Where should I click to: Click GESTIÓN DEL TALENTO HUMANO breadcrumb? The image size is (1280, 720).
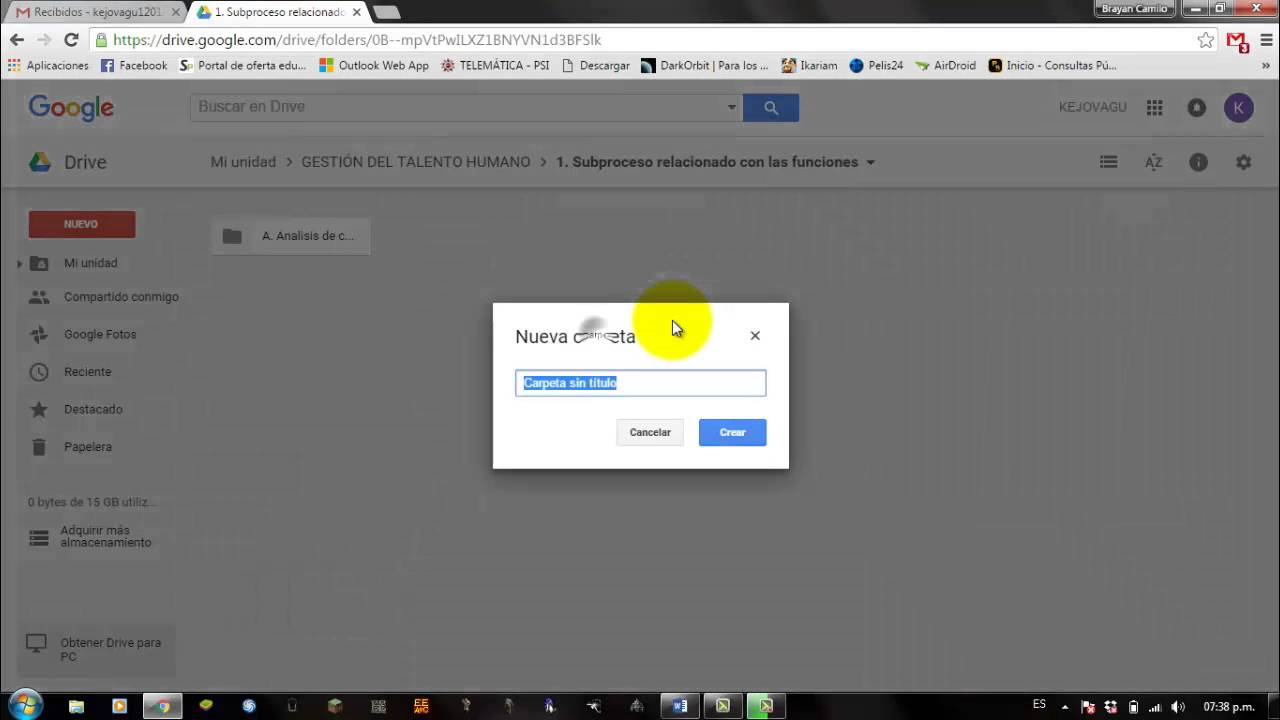(416, 162)
